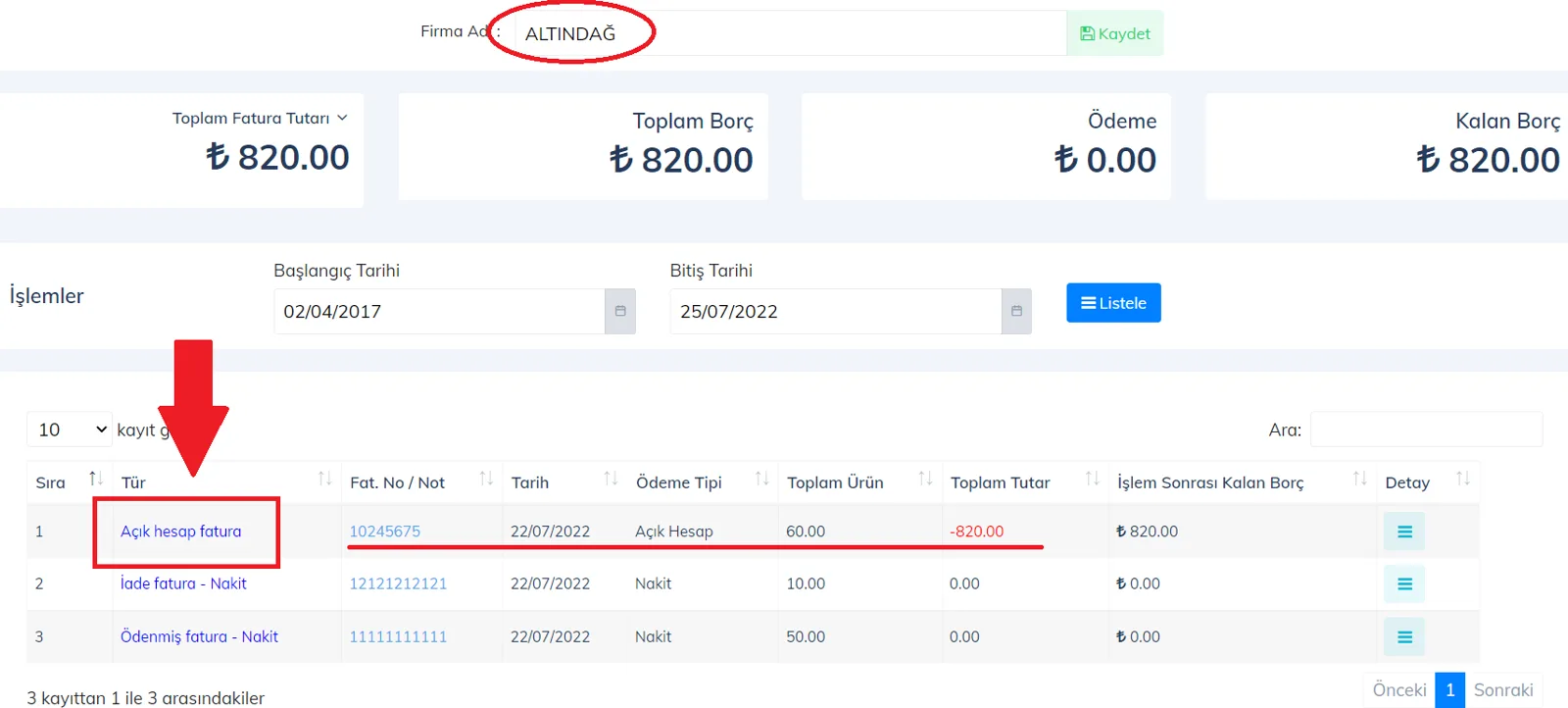
Task: Open the records per page selector
Action: pos(70,430)
